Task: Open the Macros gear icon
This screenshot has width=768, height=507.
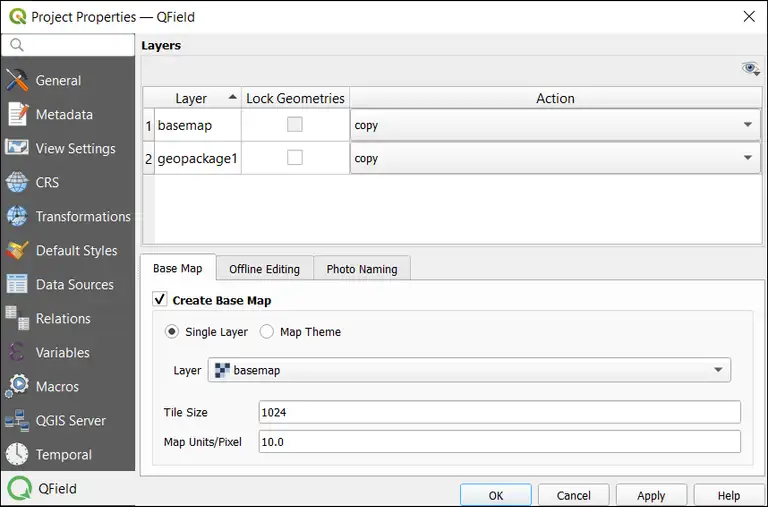Action: [x=17, y=386]
